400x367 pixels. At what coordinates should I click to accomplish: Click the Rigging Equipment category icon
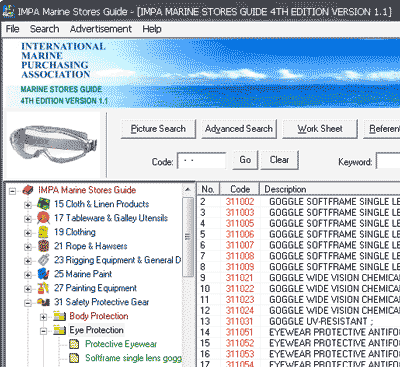point(43,260)
